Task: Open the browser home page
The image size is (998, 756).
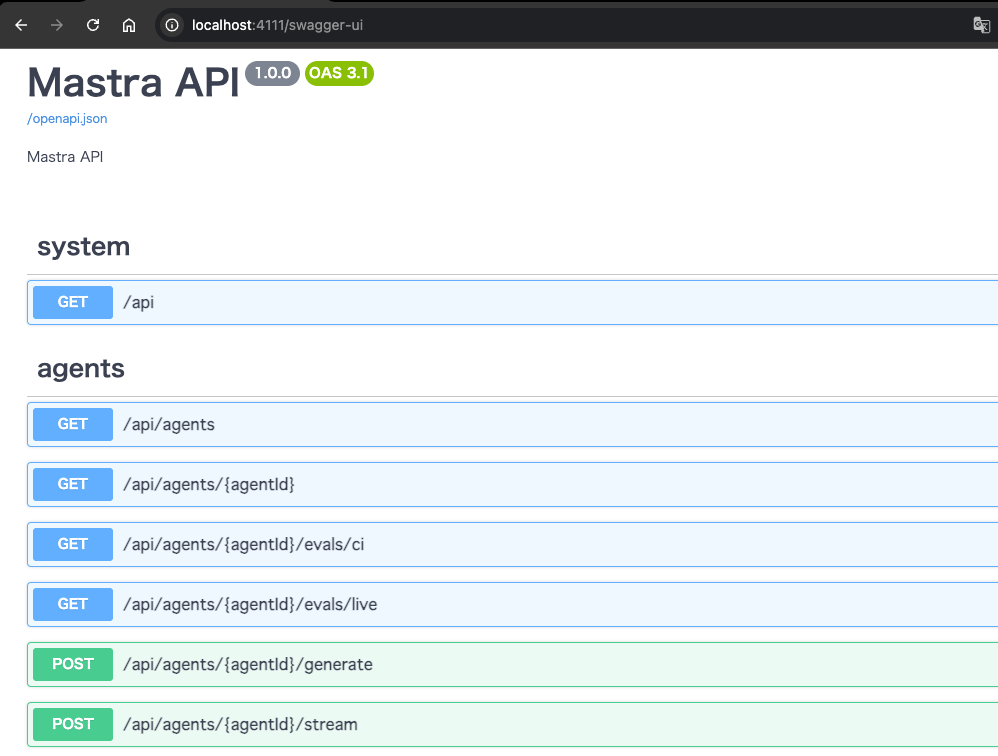Action: [128, 25]
